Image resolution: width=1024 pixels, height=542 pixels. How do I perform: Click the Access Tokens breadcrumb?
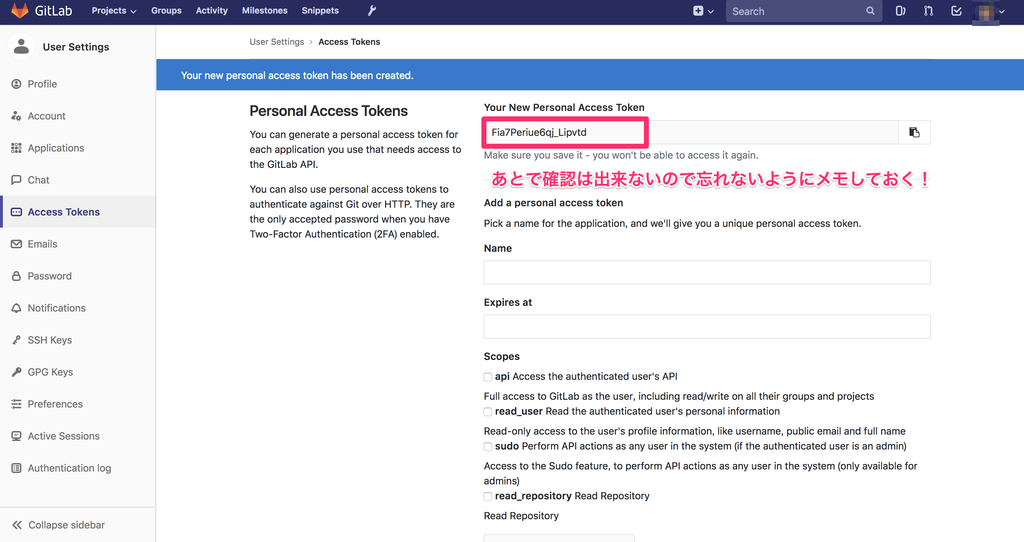(x=349, y=42)
